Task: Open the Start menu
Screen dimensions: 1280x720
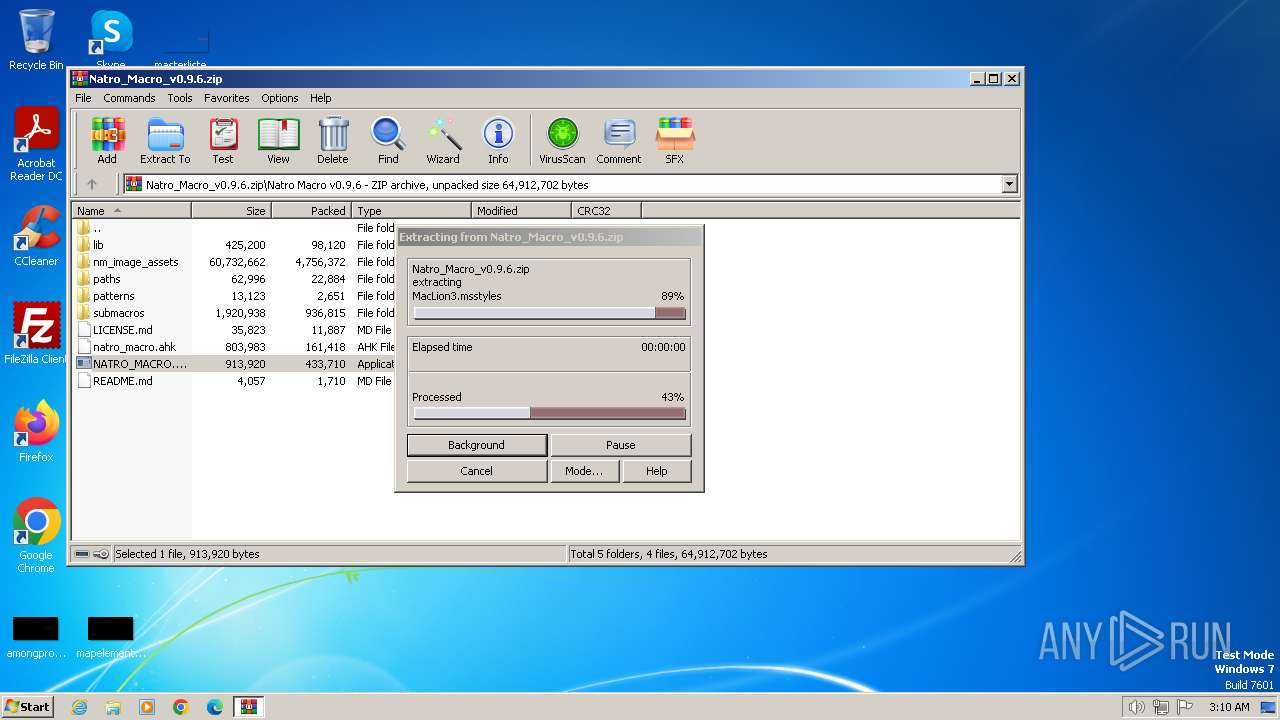Action: pos(28,707)
